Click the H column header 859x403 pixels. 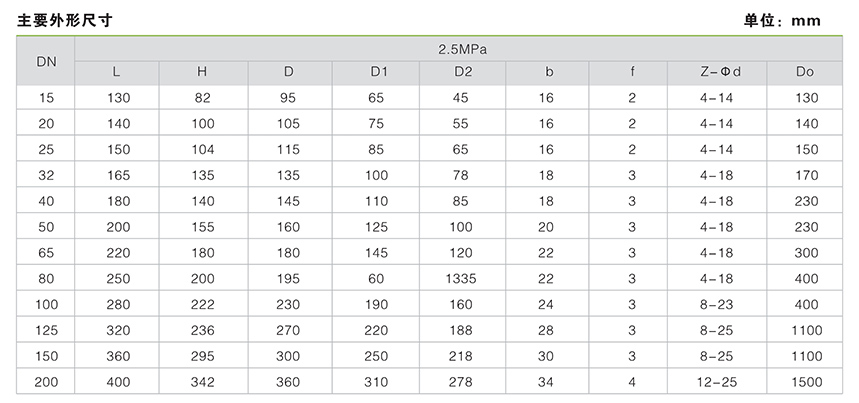coord(202,72)
